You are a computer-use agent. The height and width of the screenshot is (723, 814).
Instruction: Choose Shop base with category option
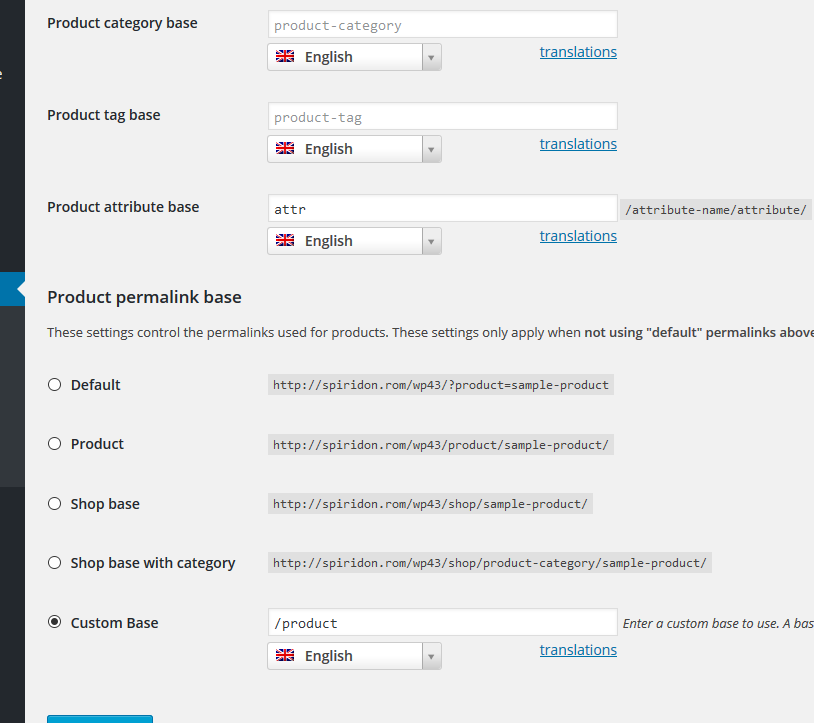pyautogui.click(x=55, y=563)
